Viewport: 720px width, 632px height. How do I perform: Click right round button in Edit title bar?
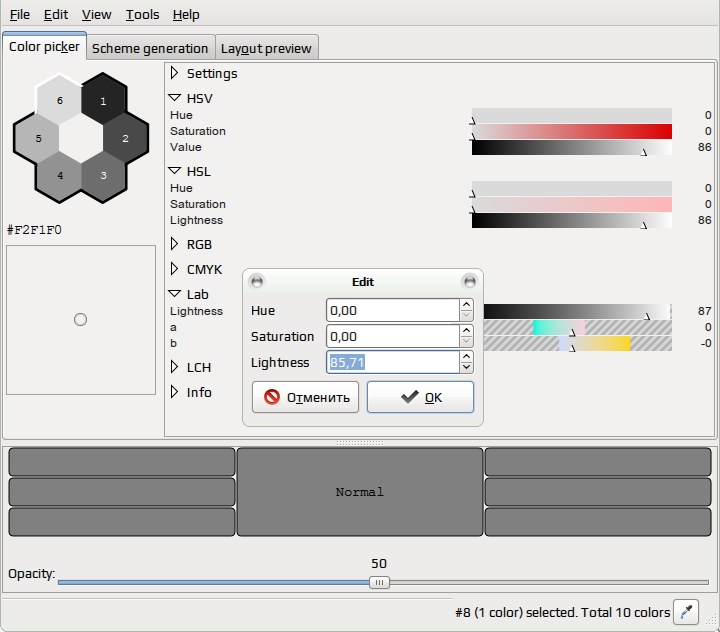(x=470, y=281)
